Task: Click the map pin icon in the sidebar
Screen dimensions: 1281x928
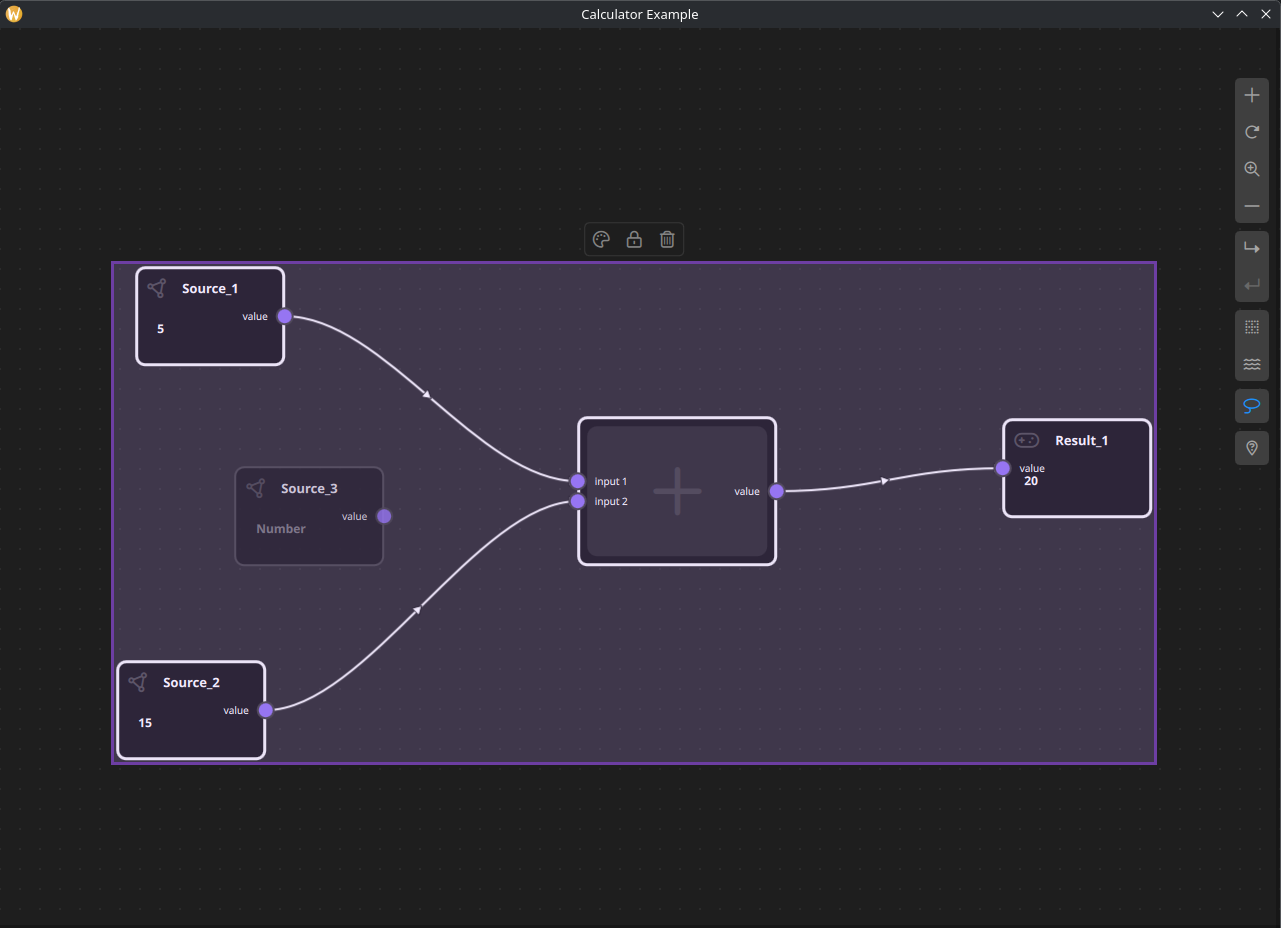Action: click(1251, 447)
